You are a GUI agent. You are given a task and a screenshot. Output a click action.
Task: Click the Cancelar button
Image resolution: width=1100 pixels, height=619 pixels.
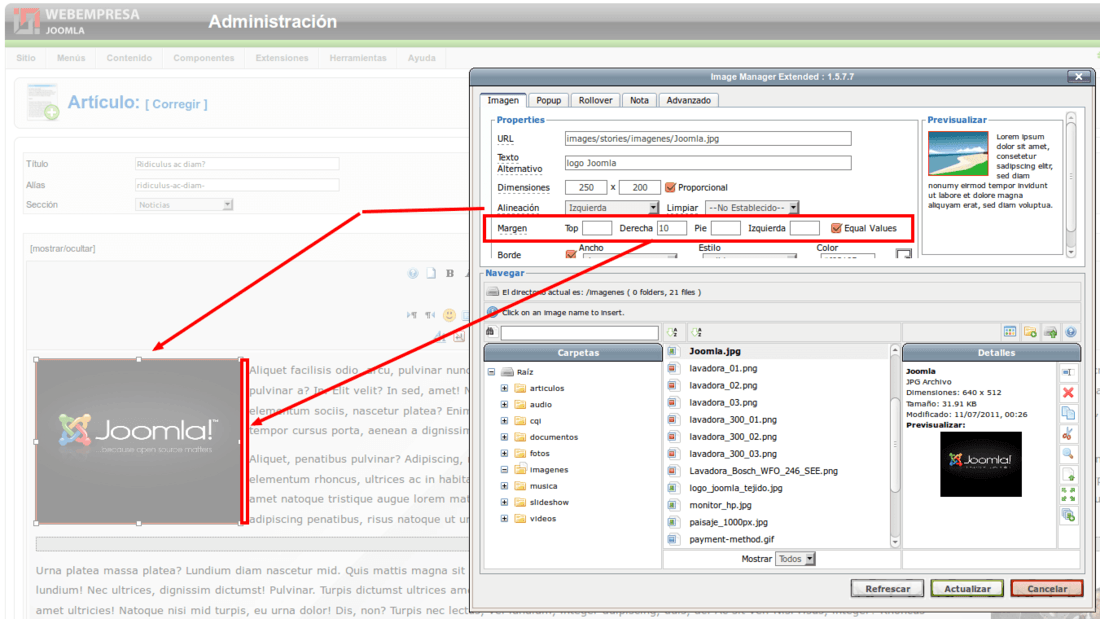coord(1047,589)
